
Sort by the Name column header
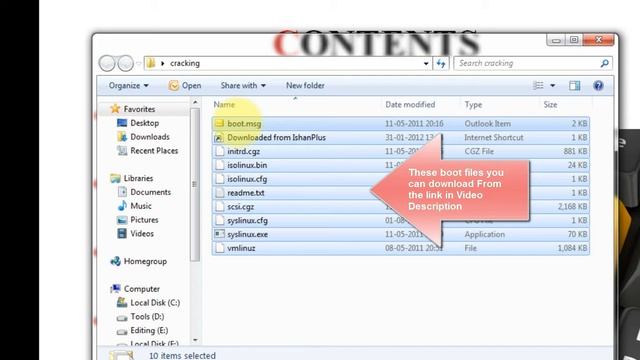(x=224, y=104)
